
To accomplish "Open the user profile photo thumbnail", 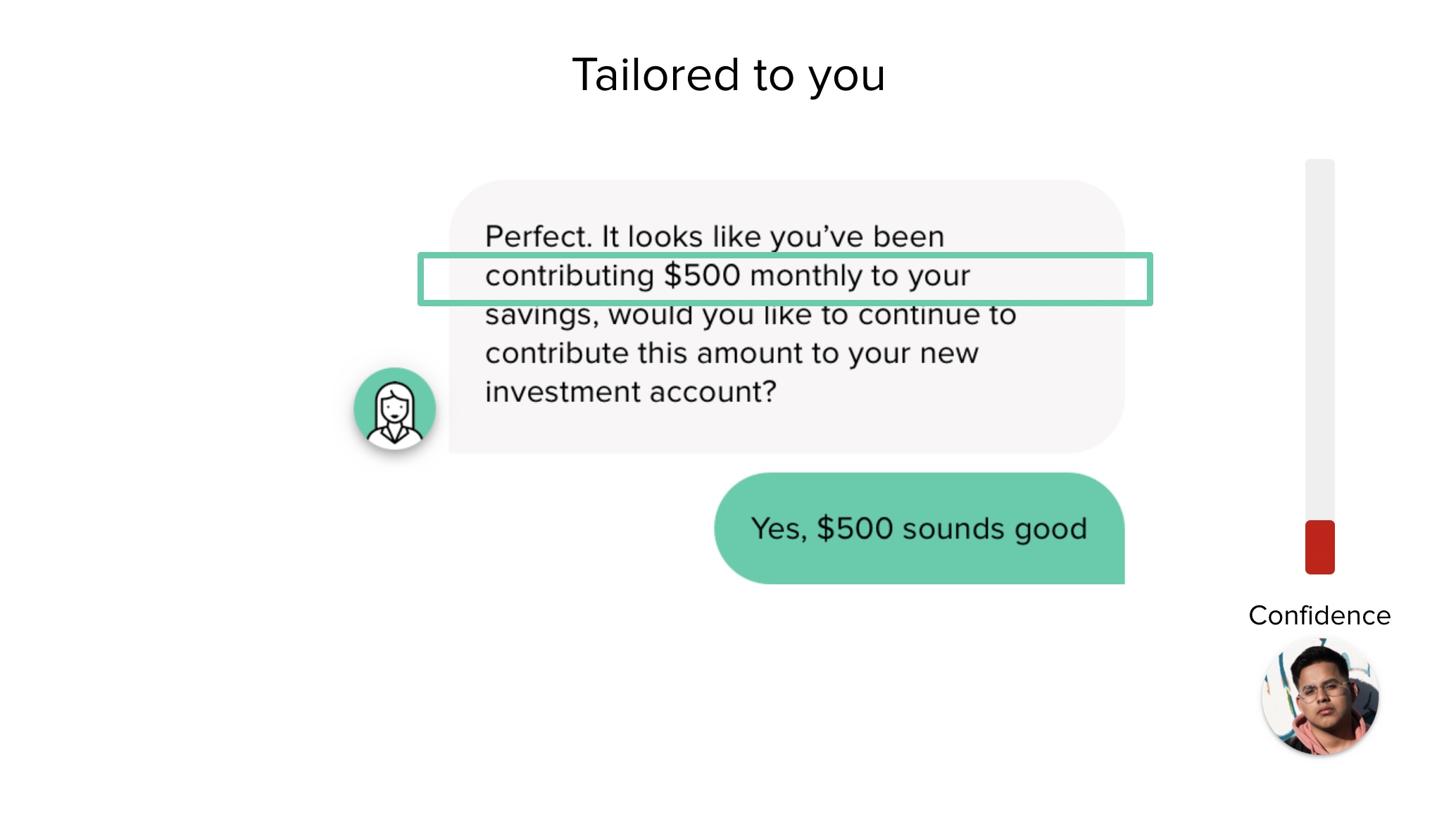I will pos(1320,696).
